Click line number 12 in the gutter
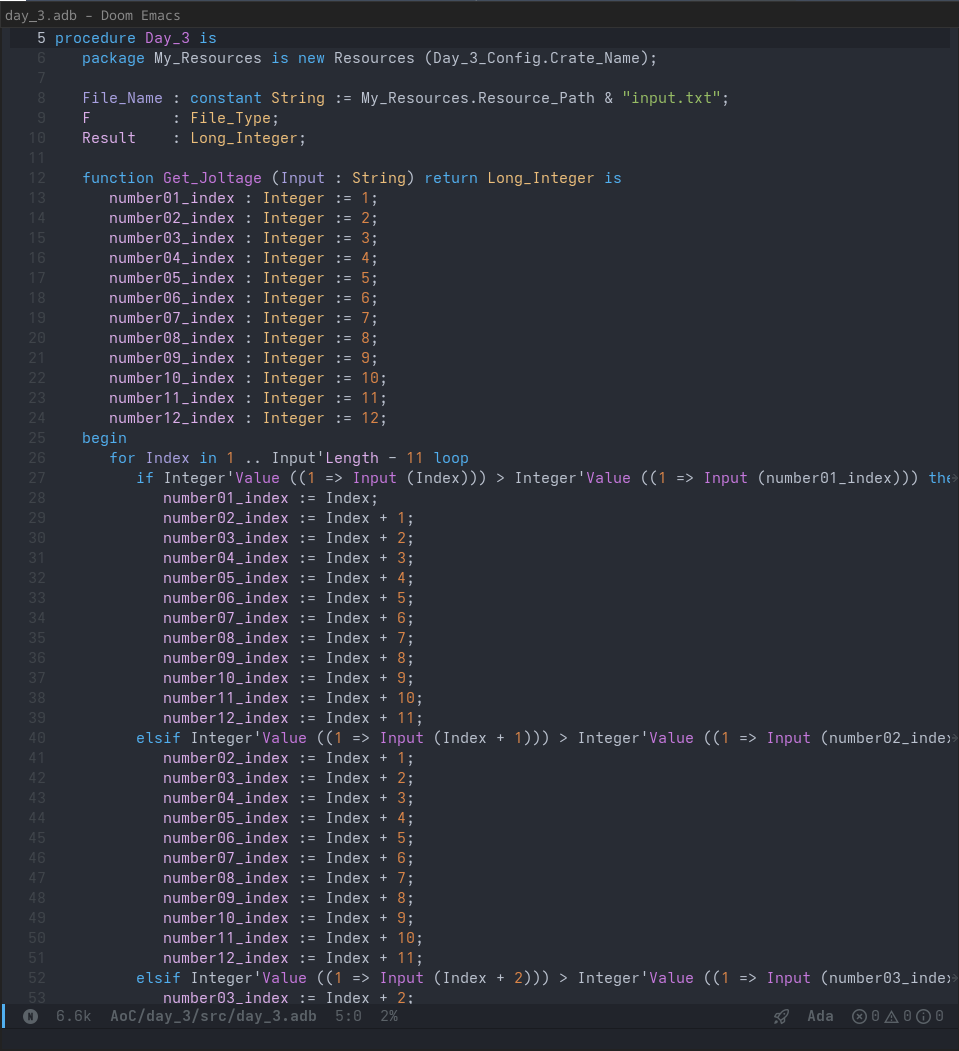 [37, 178]
